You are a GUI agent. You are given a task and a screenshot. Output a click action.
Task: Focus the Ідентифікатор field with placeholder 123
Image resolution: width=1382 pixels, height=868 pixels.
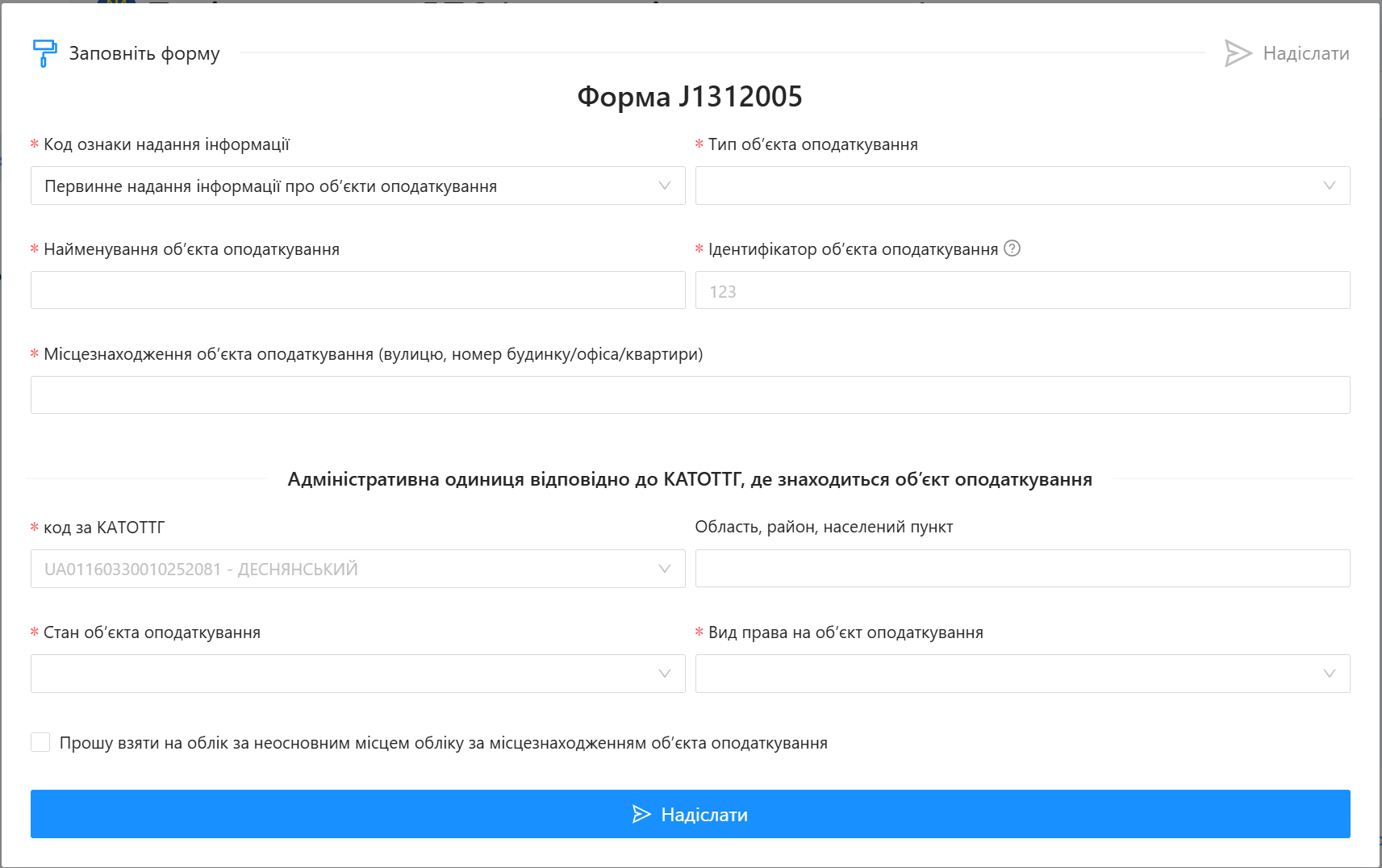click(x=1022, y=290)
